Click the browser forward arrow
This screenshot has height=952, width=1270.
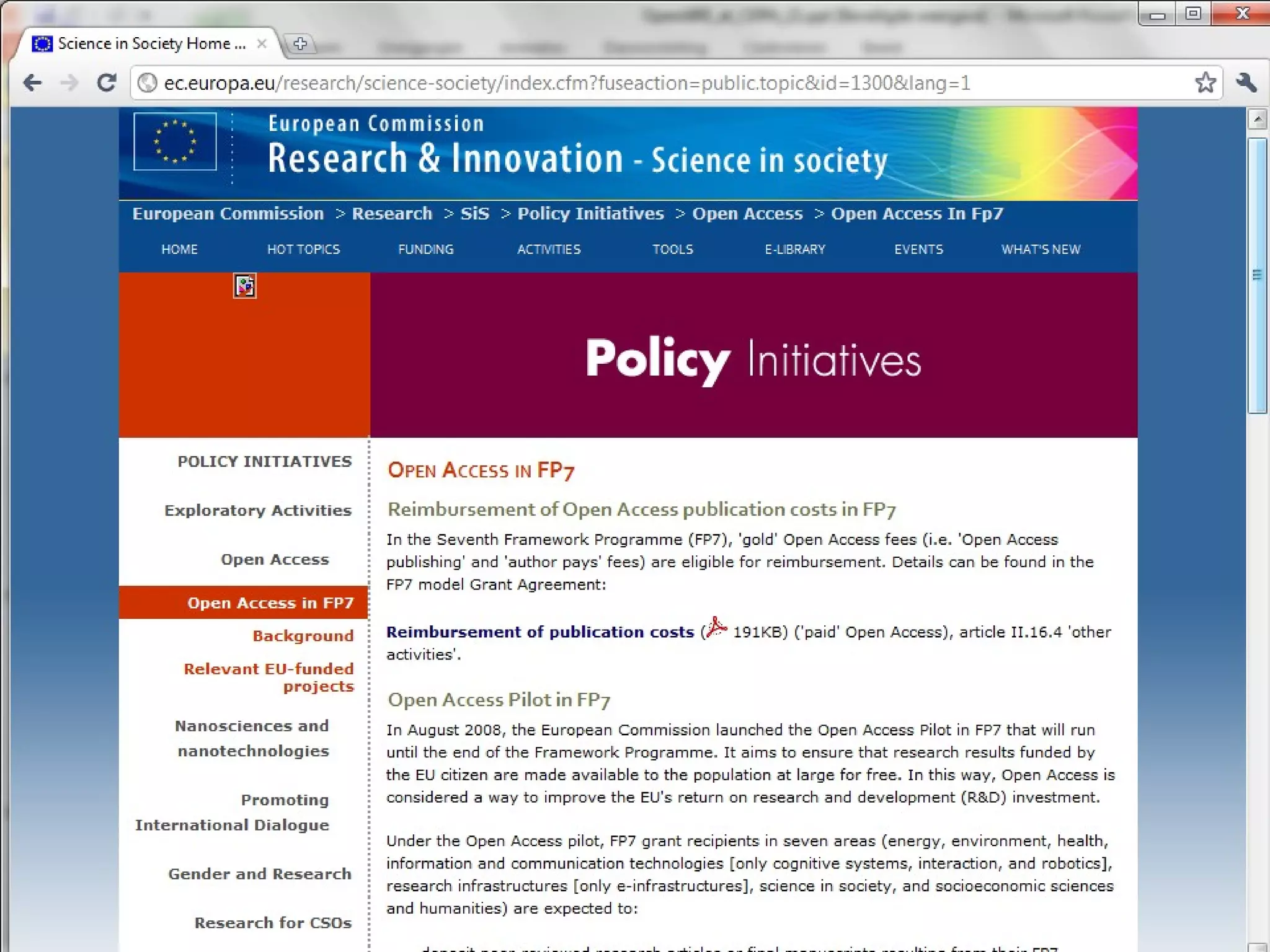[x=69, y=82]
